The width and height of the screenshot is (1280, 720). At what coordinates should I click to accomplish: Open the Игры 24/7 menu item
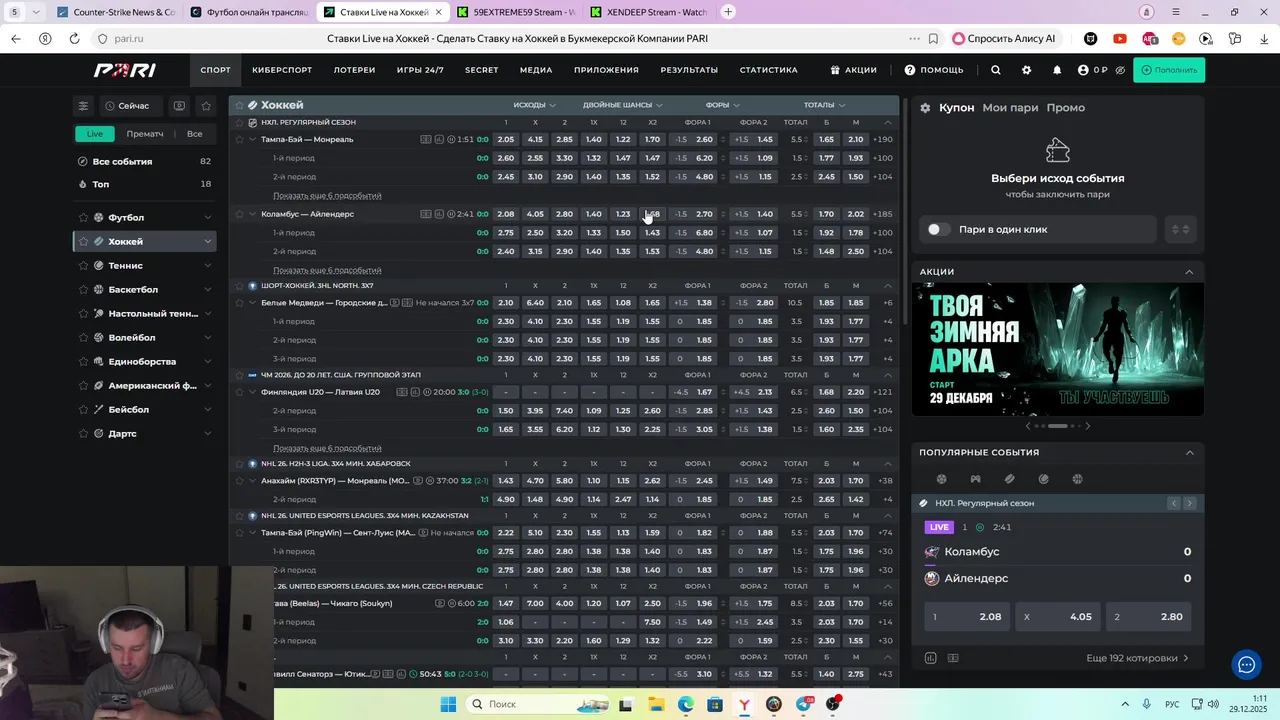tap(420, 70)
